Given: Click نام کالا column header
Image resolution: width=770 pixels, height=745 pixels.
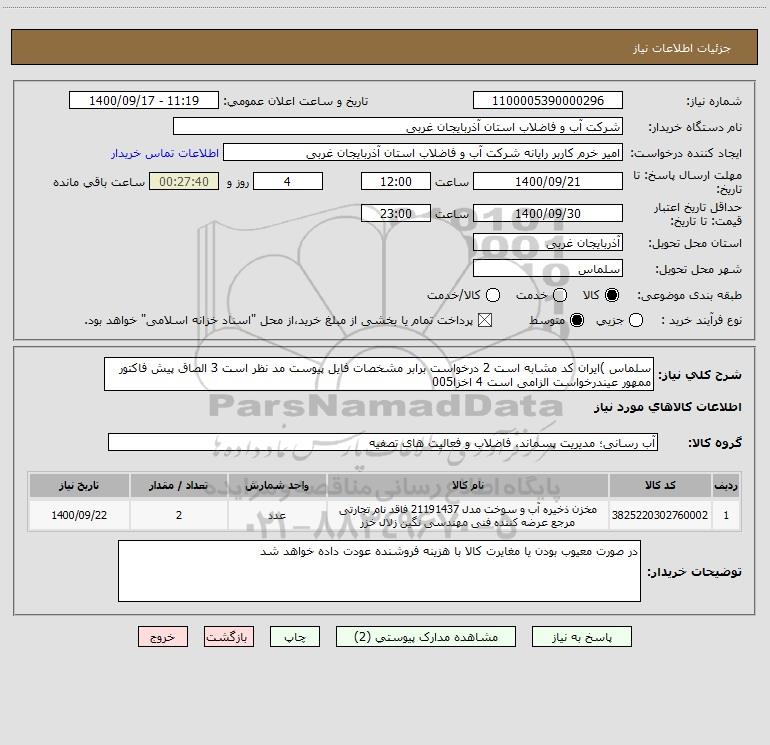Looking at the screenshot, I should 468,485.
